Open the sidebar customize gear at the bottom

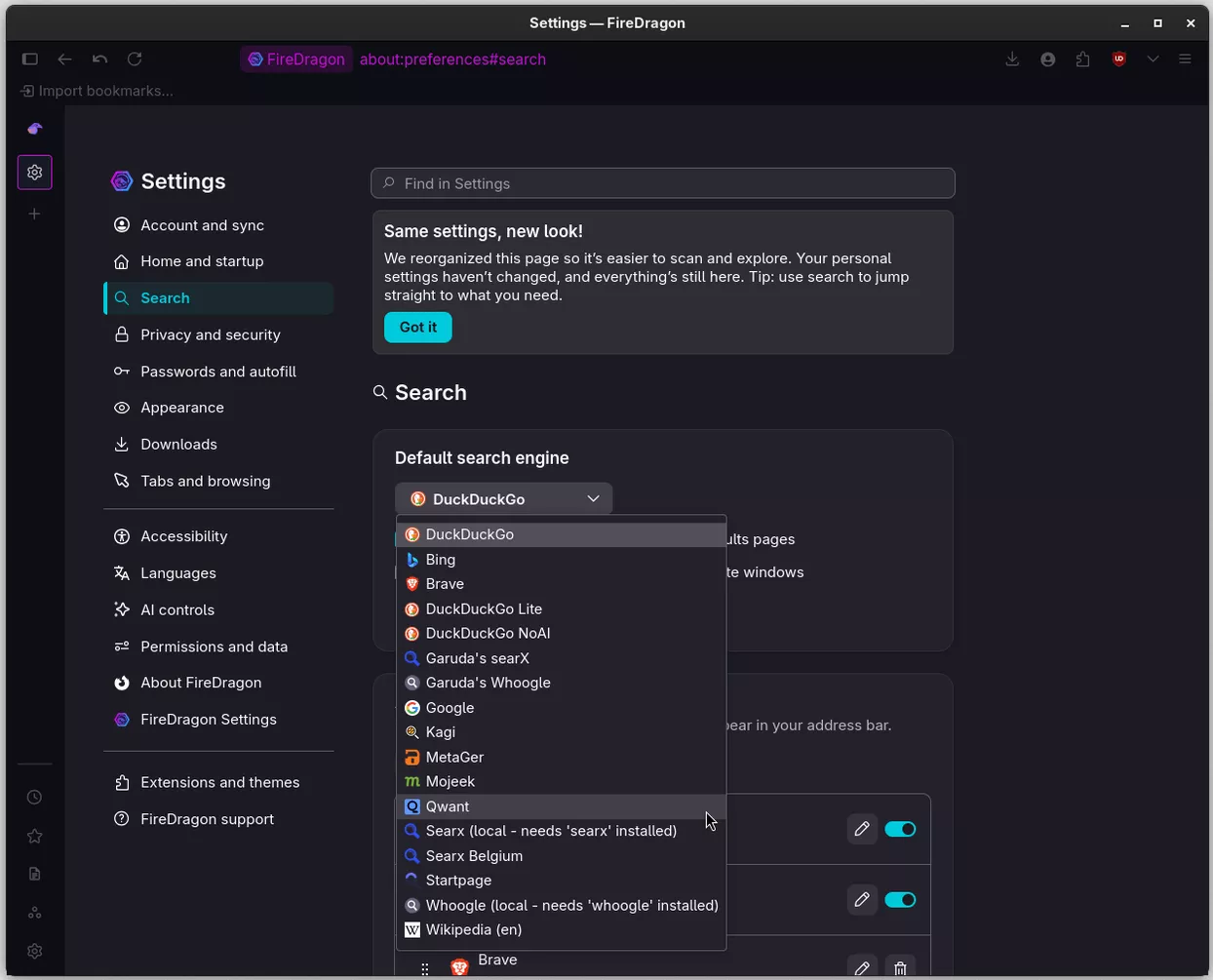35,951
